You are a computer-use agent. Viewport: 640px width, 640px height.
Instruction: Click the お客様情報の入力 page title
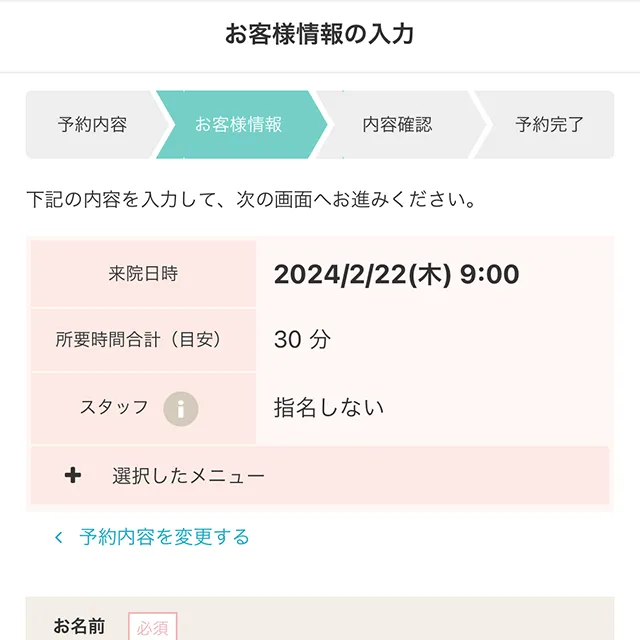click(x=319, y=35)
